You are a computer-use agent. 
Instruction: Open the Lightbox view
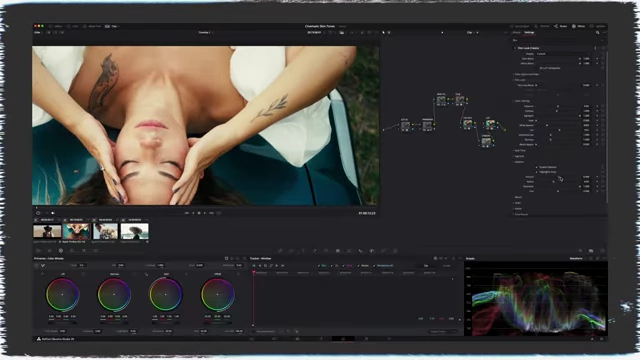598,26
